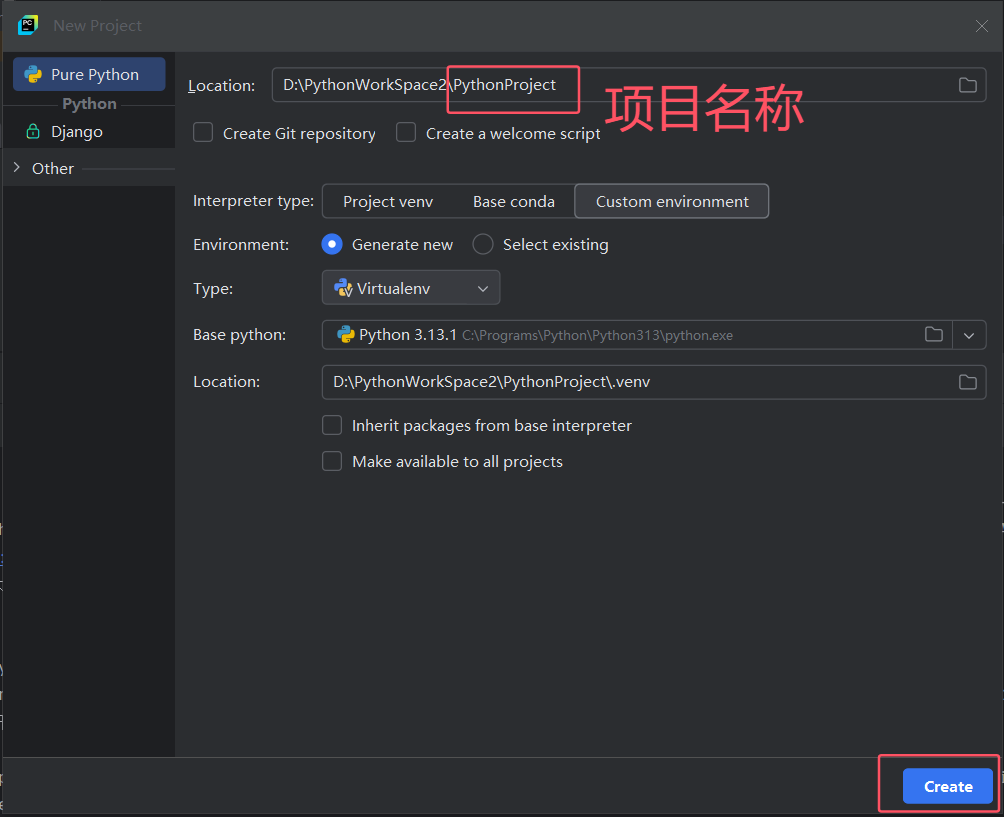Tick the Create a welcome script checkbox
The width and height of the screenshot is (1004, 817).
click(406, 133)
